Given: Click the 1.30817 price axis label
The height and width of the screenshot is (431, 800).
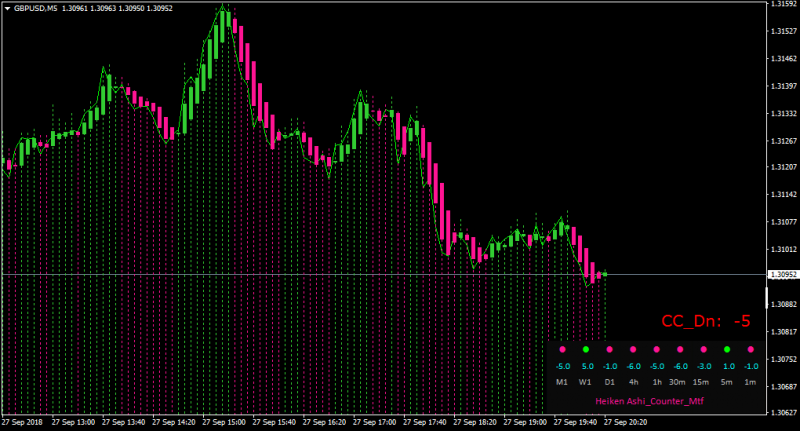Looking at the screenshot, I should pyautogui.click(x=783, y=332).
